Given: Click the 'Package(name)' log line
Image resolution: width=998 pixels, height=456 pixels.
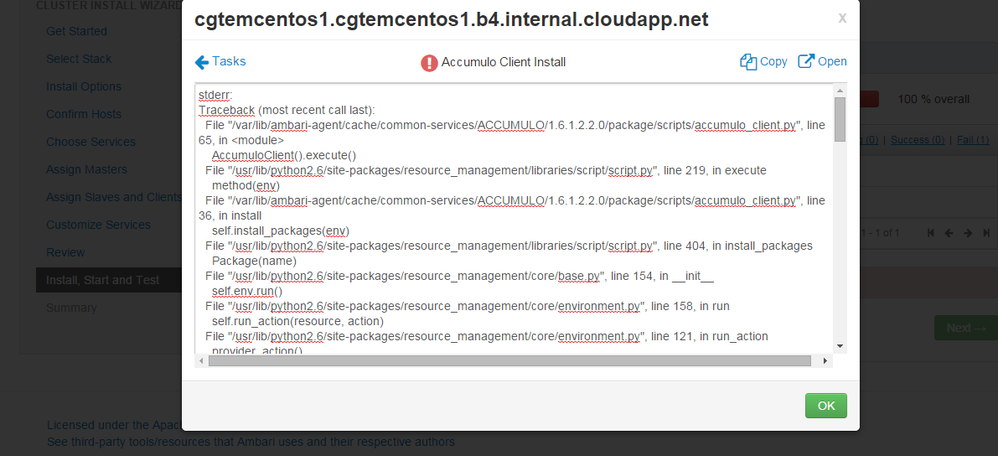Looking at the screenshot, I should pyautogui.click(x=254, y=260).
